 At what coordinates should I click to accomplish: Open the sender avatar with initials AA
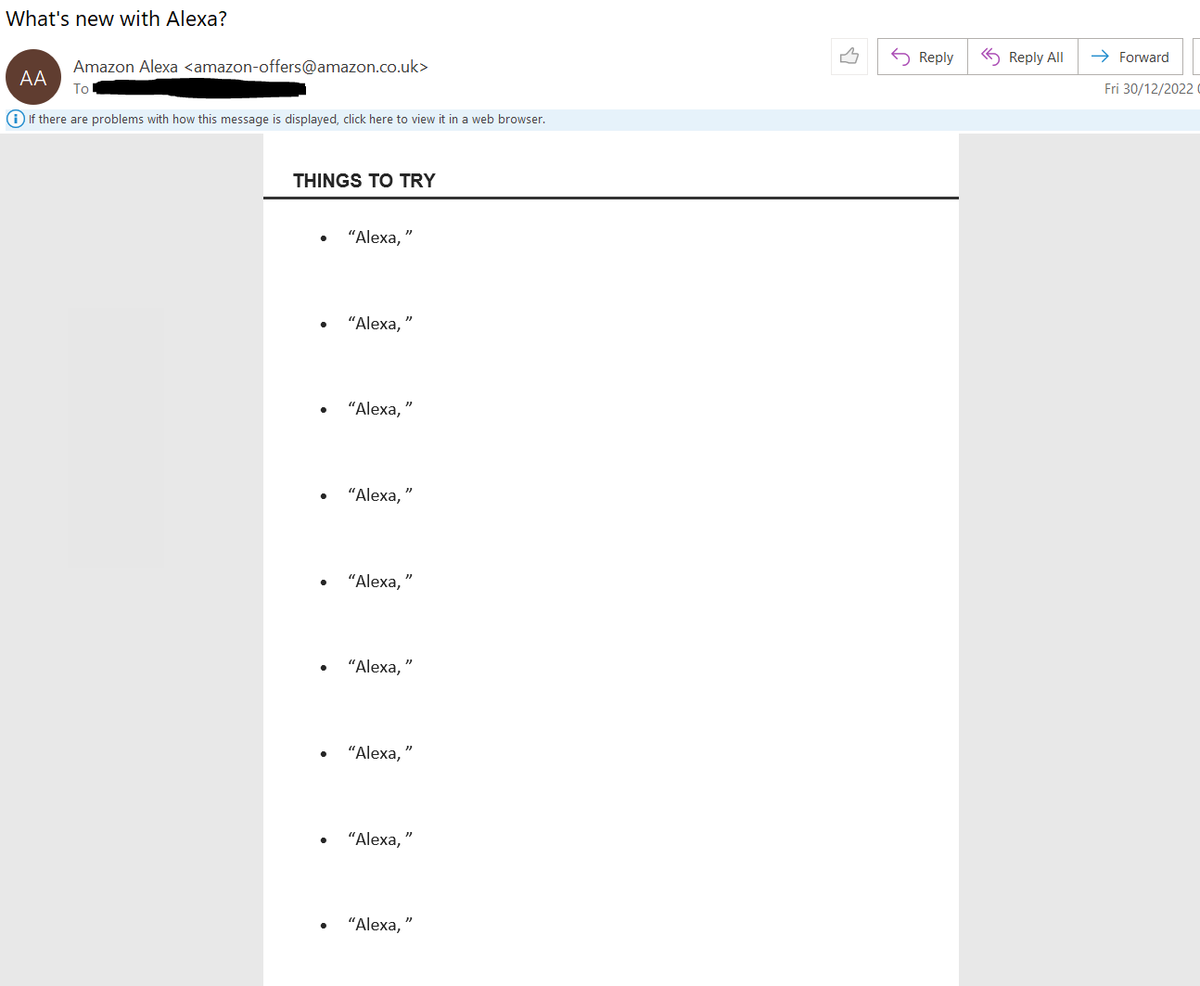click(x=34, y=77)
